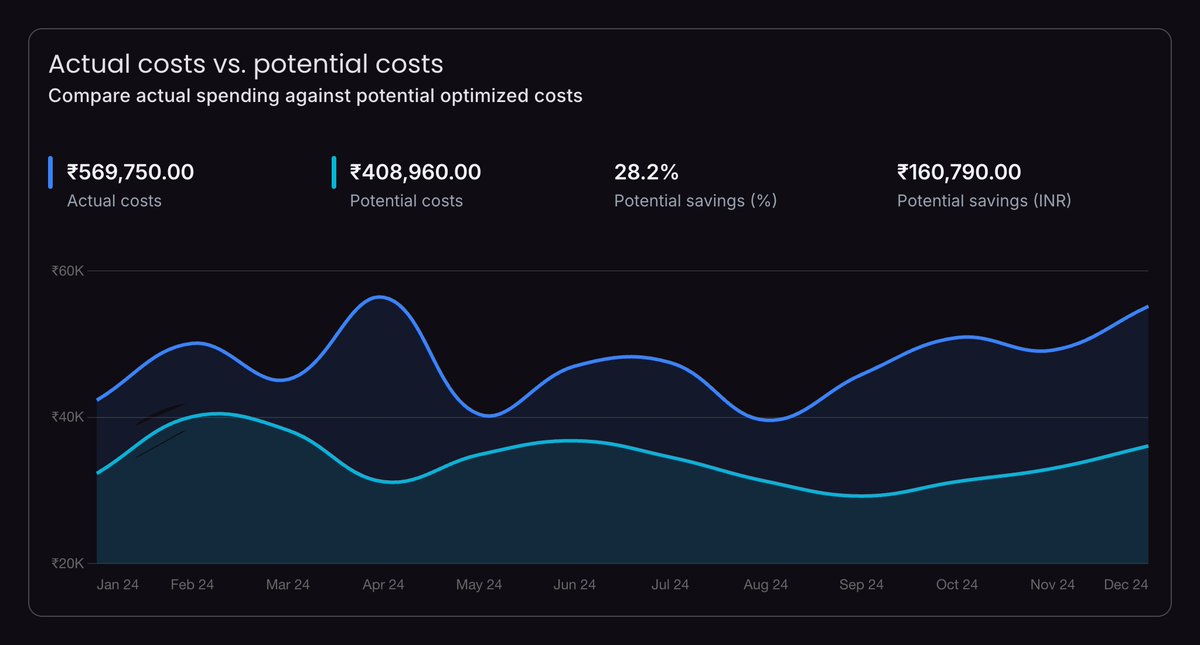Click the ₹408,960.00 potential costs value
The image size is (1200, 645).
click(415, 172)
